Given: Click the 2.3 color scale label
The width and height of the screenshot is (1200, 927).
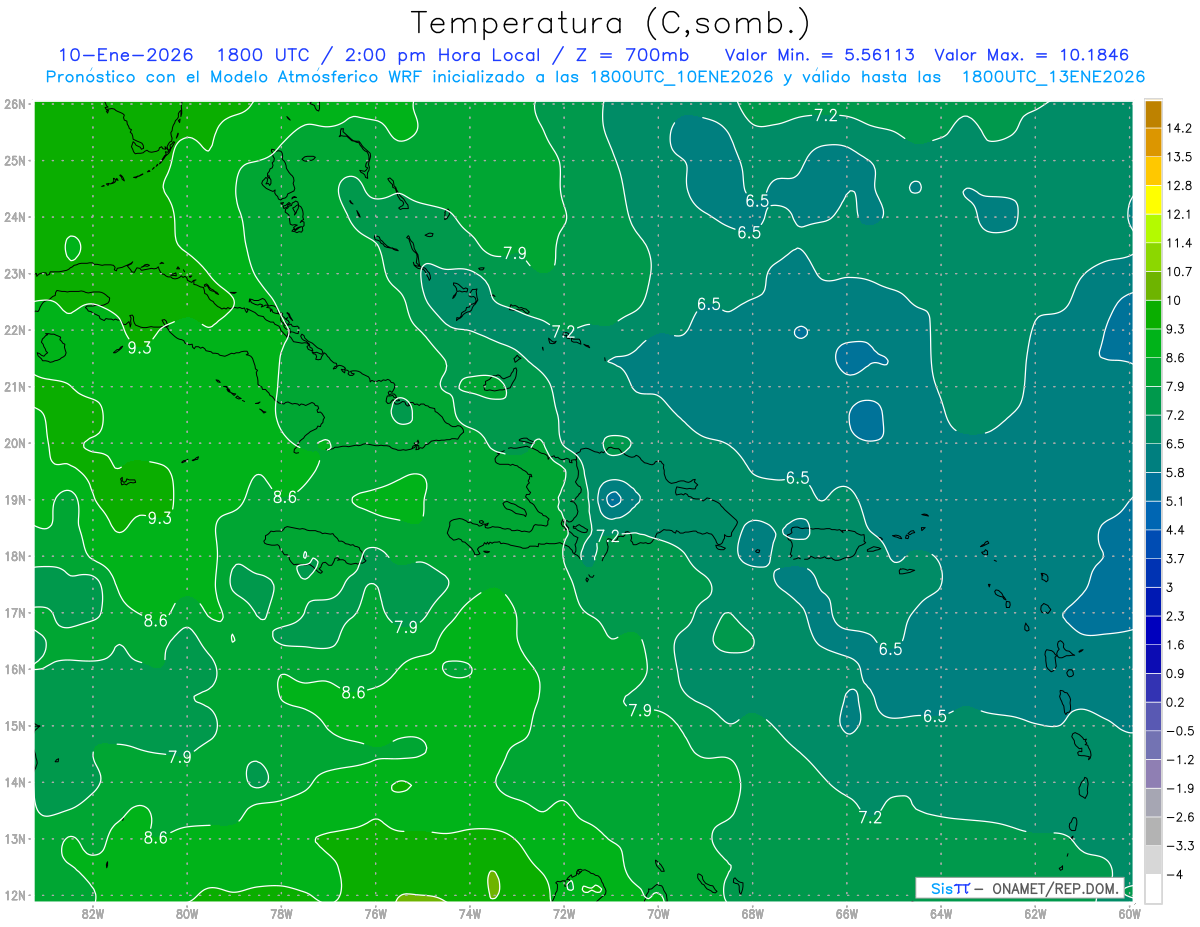Looking at the screenshot, I should click(x=1176, y=616).
